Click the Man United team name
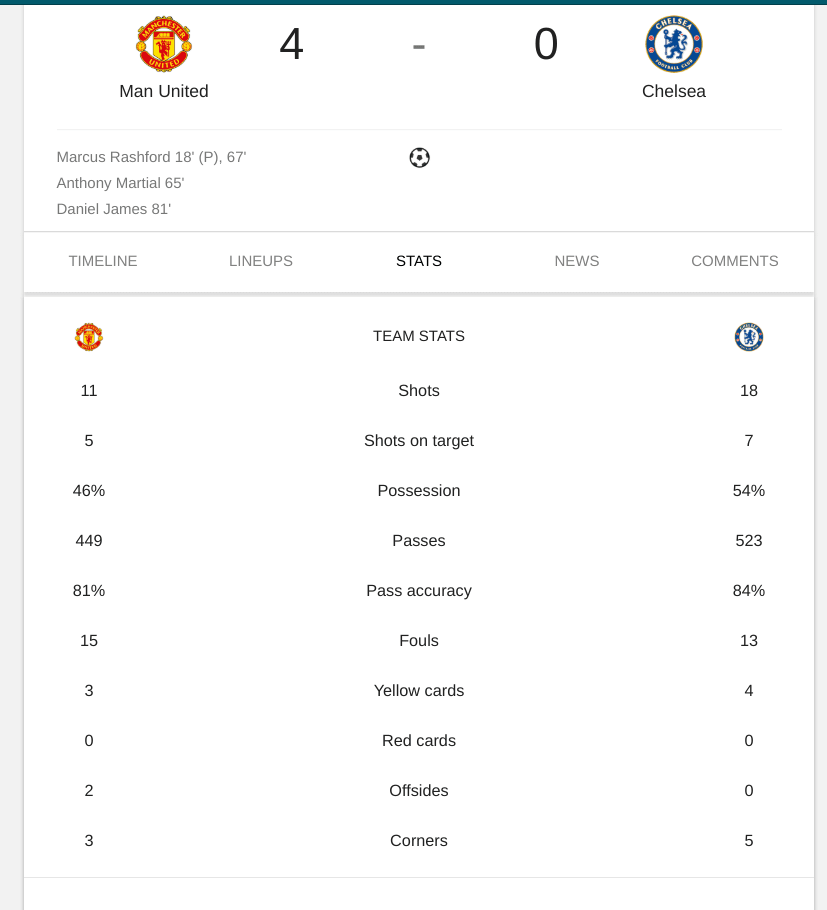Screen dimensions: 827x910 coord(164,91)
